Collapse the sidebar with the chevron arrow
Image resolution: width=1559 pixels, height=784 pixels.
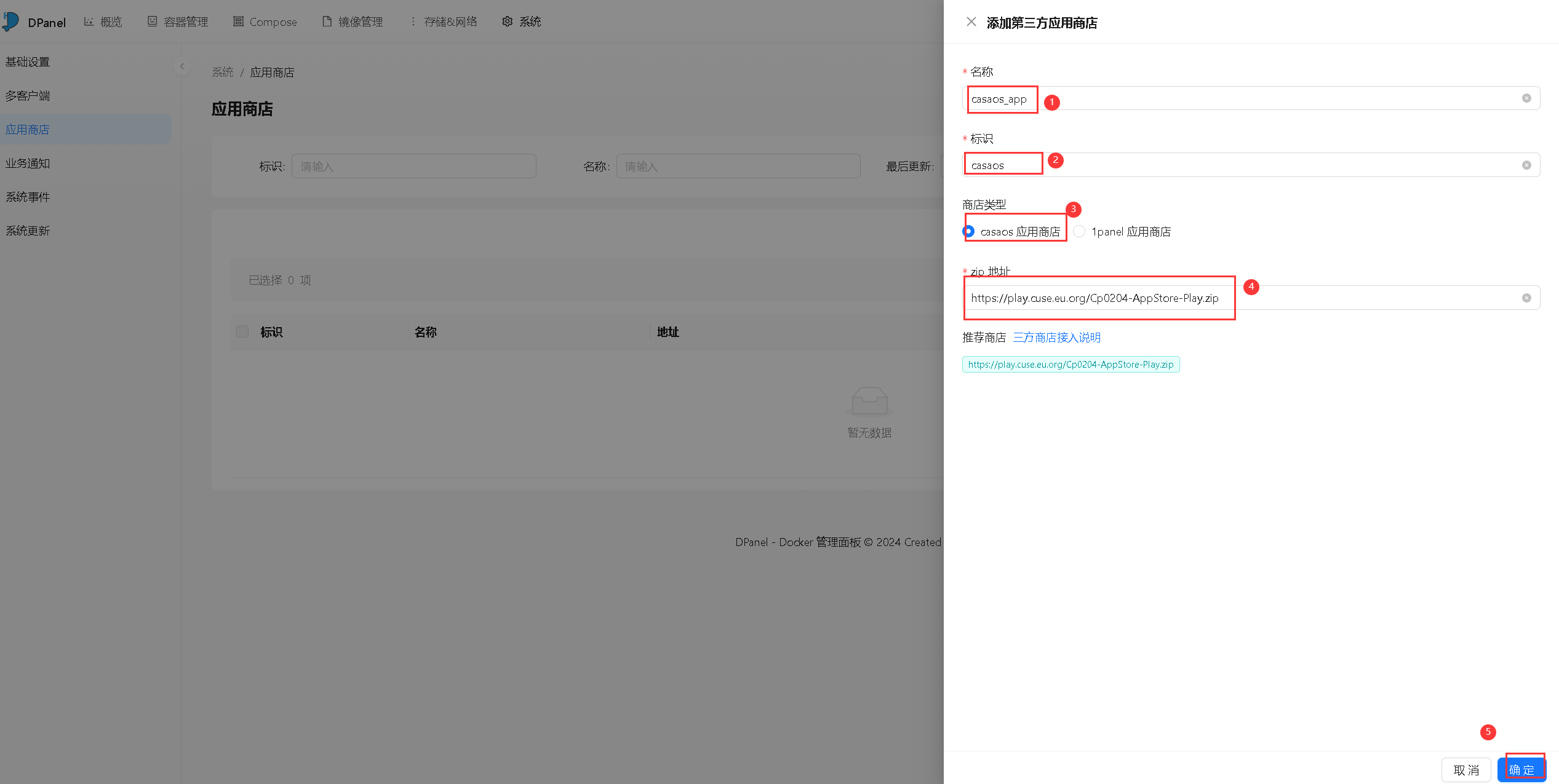(181, 66)
